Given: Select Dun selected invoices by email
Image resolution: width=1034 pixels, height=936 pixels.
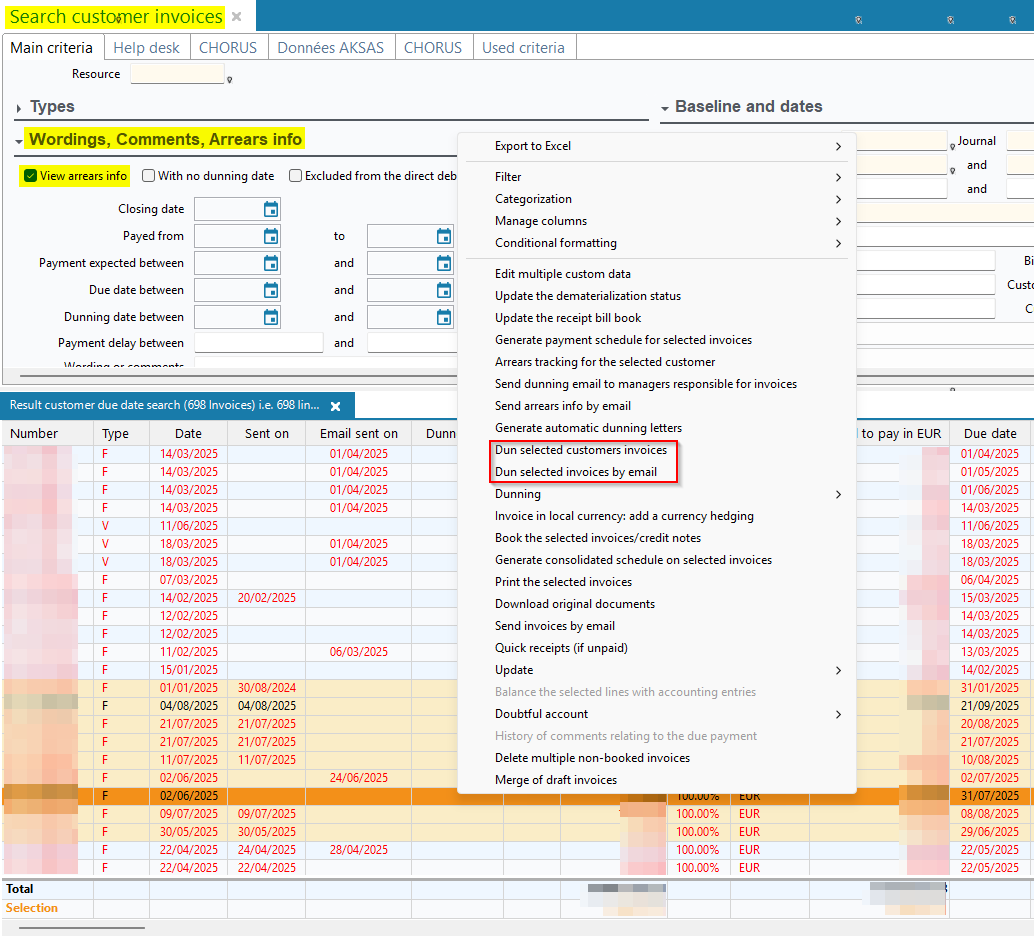Looking at the screenshot, I should [x=576, y=472].
